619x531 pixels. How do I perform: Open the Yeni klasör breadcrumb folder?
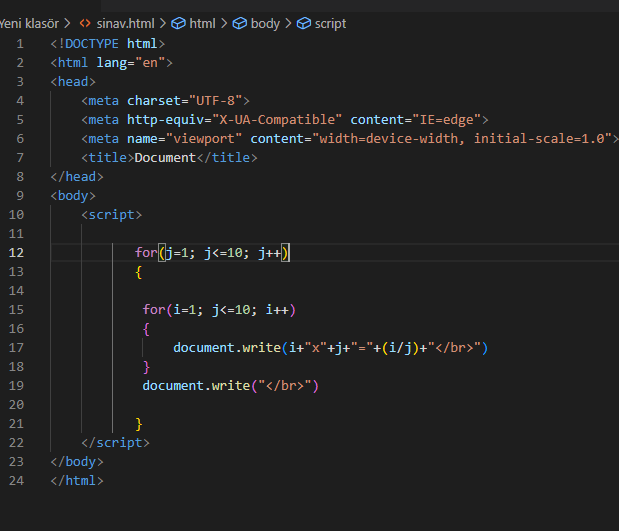pyautogui.click(x=29, y=24)
